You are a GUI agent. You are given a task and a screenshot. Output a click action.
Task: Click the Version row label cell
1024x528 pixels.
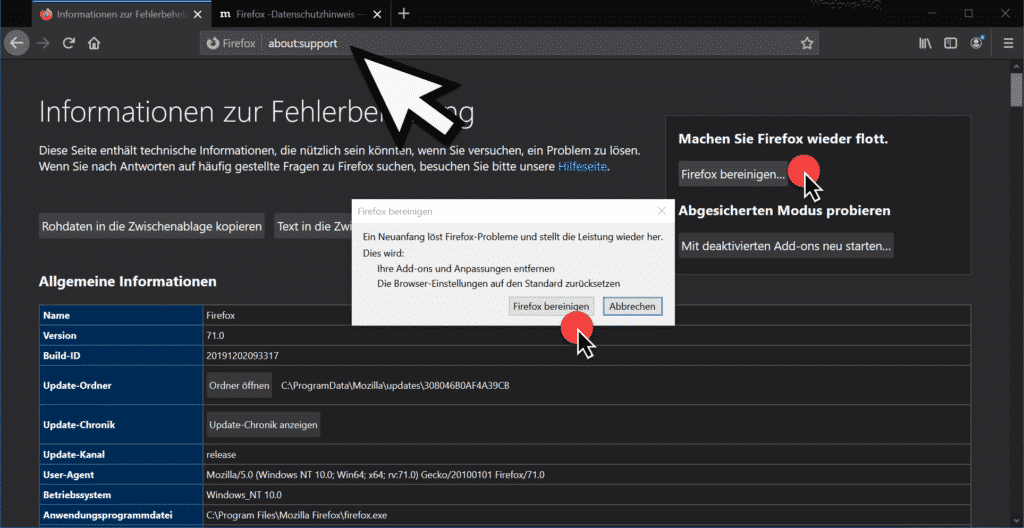pyautogui.click(x=121, y=335)
